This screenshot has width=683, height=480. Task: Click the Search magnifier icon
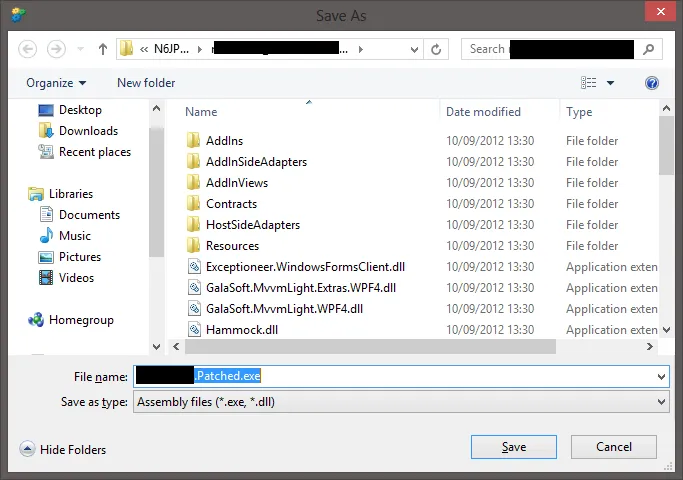[649, 49]
